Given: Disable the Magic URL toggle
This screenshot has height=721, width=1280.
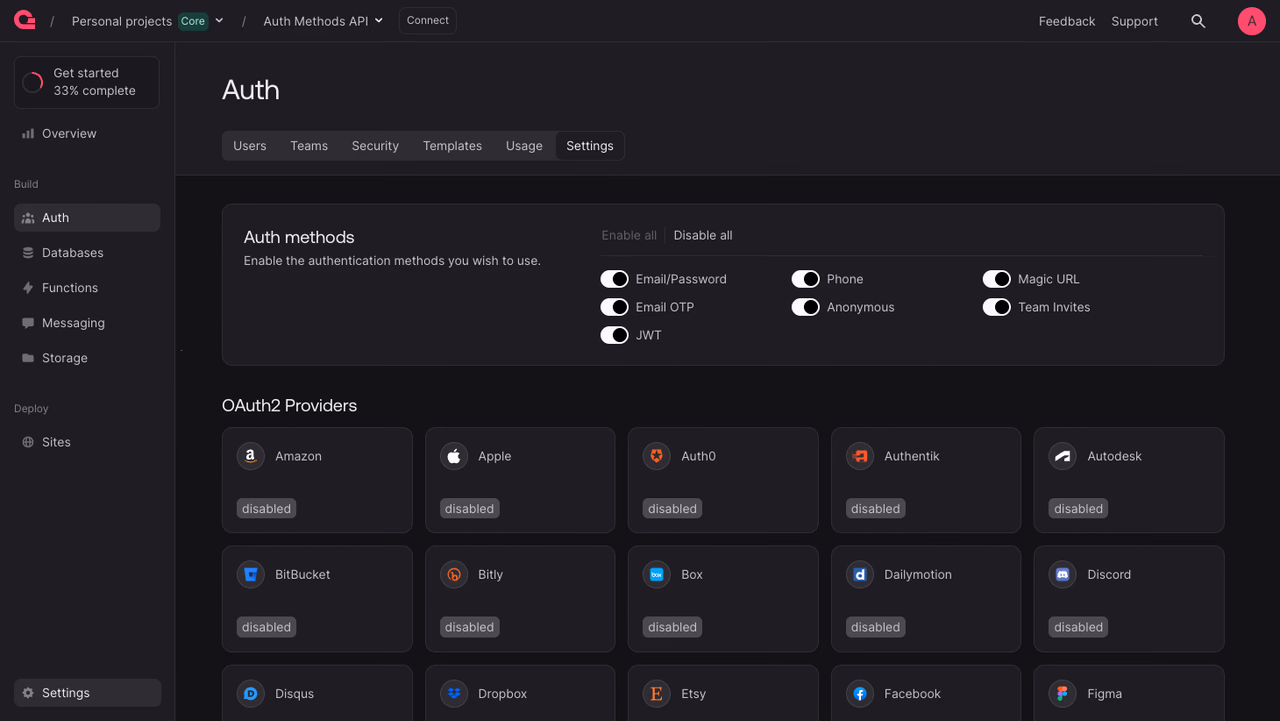Looking at the screenshot, I should pos(996,279).
